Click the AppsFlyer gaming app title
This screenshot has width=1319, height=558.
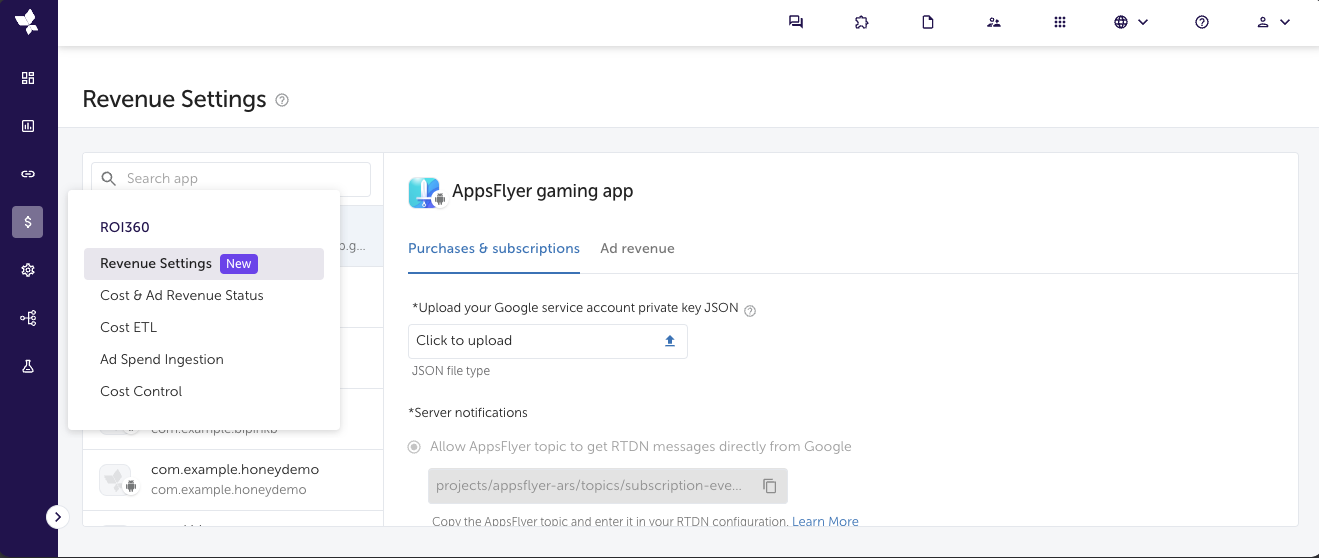tap(543, 191)
